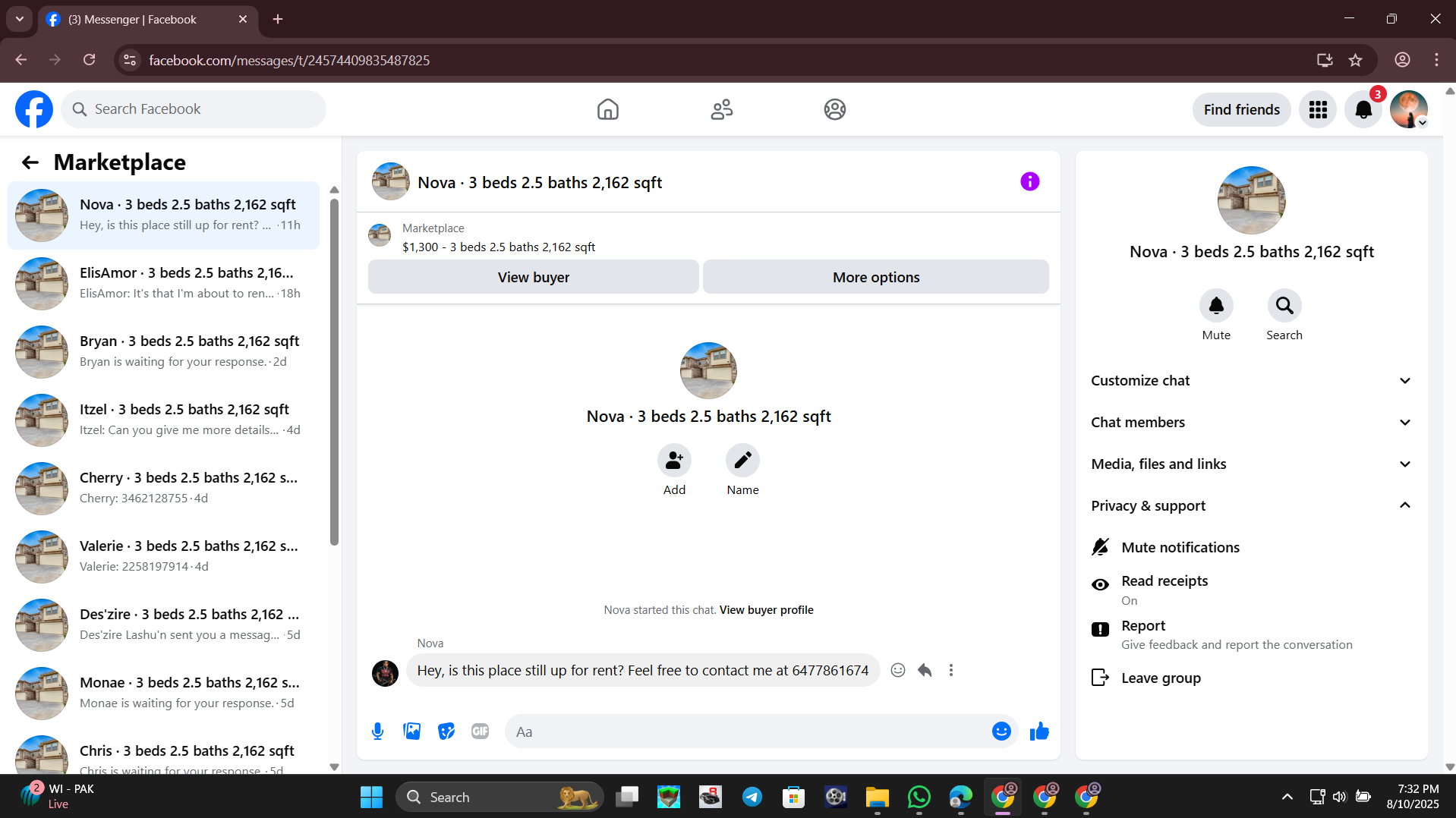Open the Facebook menu grid icon
The image size is (1456, 818).
pyautogui.click(x=1318, y=110)
